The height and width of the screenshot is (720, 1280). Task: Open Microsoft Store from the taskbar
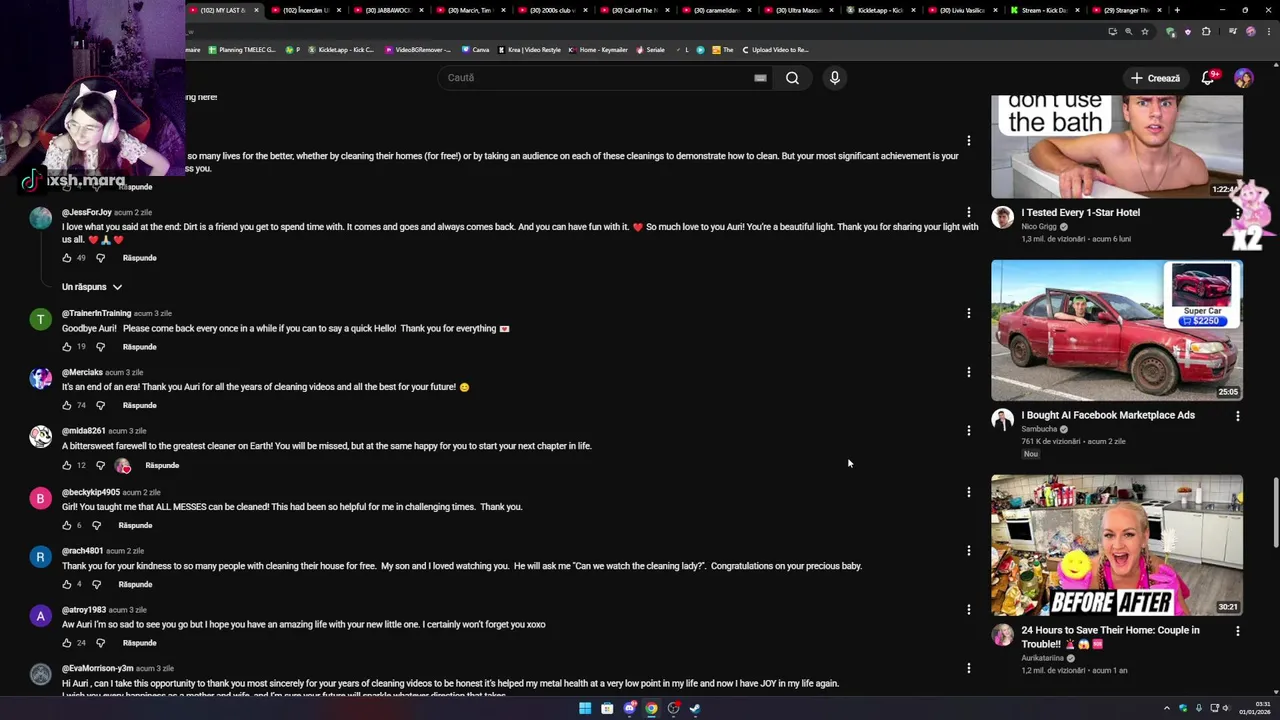click(x=607, y=708)
